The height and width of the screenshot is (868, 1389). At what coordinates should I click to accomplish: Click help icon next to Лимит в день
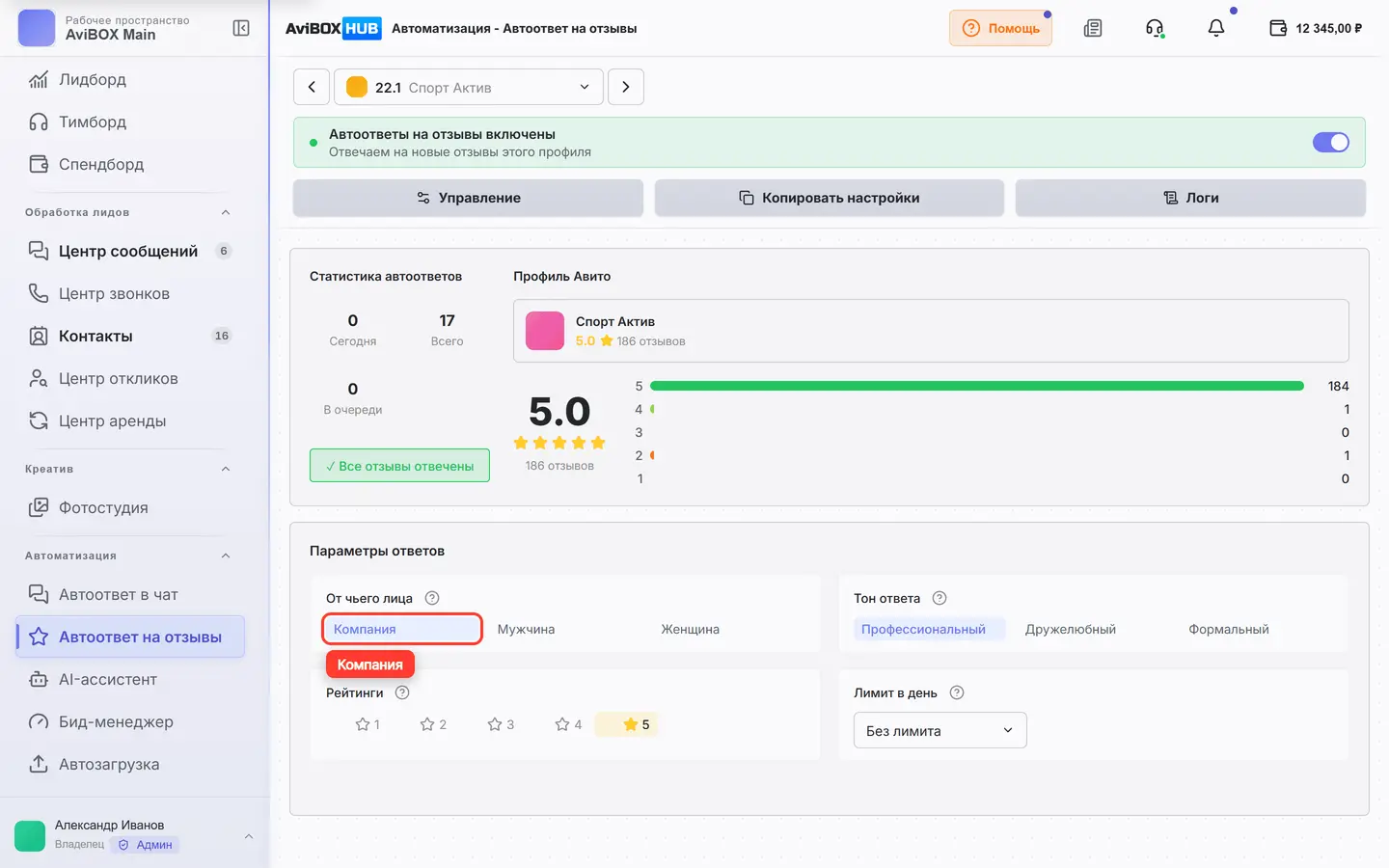click(957, 692)
